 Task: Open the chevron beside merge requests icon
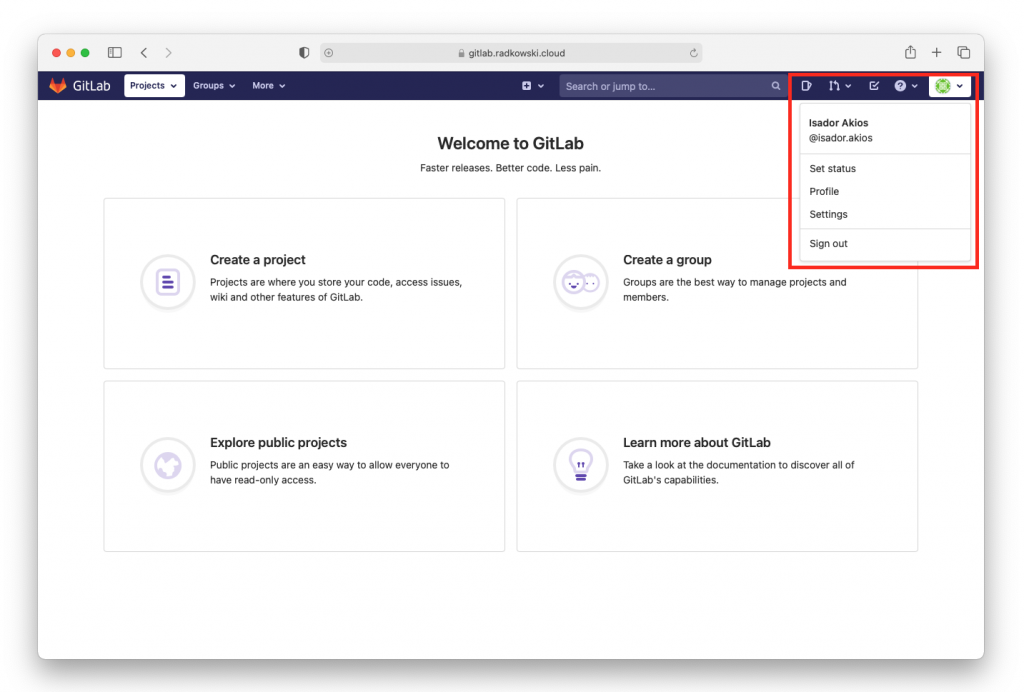(x=848, y=86)
